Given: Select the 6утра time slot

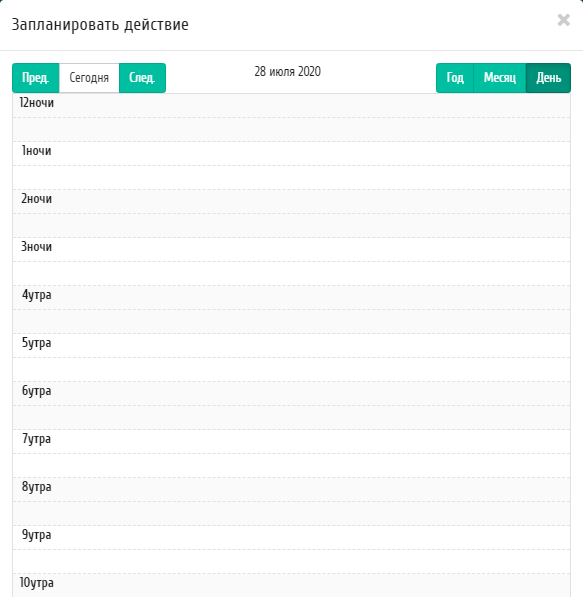Looking at the screenshot, I should pos(291,393).
